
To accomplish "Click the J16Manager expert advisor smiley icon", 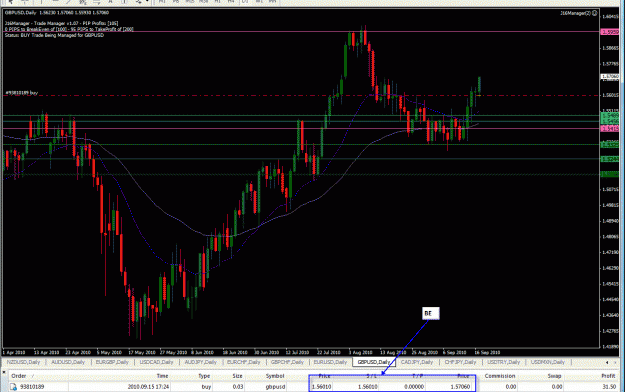I will pos(594,13).
